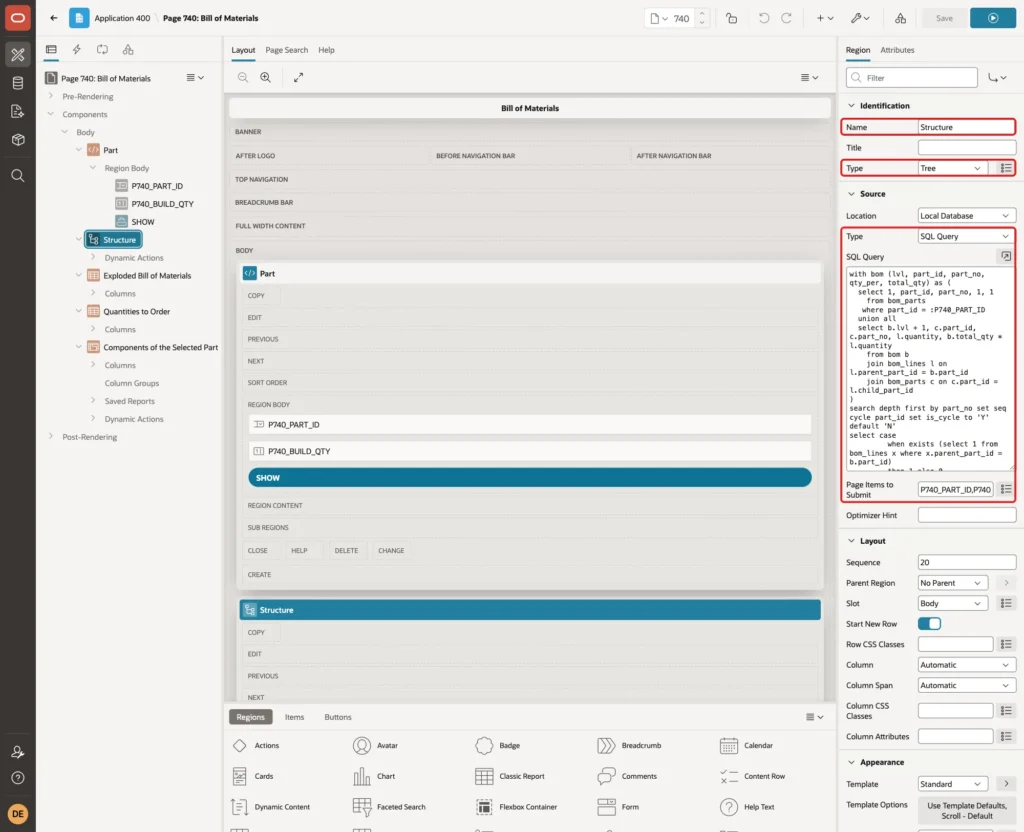Switch to the Processing tab icon
Image resolution: width=1024 pixels, height=832 pixels.
tap(103, 50)
